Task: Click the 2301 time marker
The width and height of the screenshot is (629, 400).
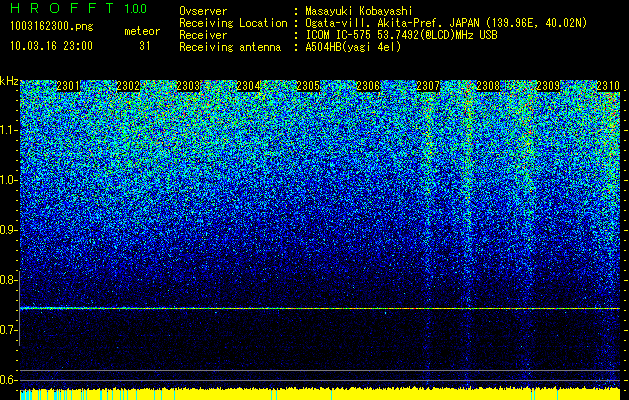Action: click(x=68, y=86)
